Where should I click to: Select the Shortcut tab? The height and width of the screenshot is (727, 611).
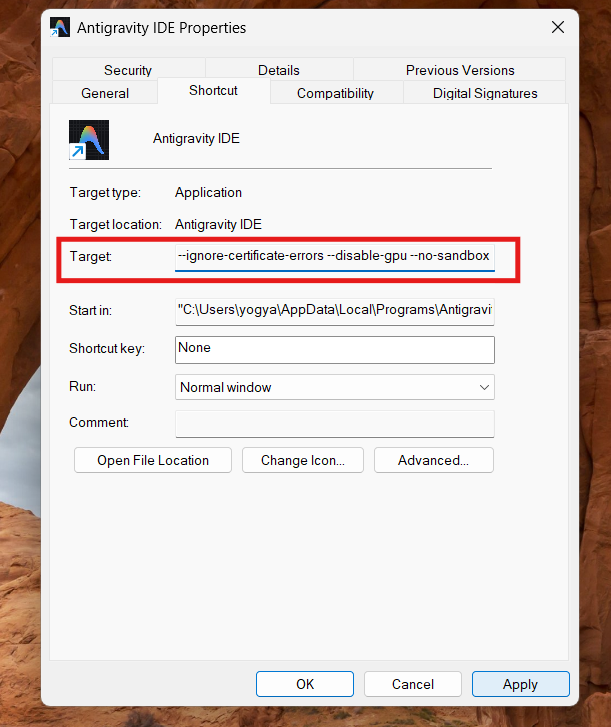click(213, 90)
